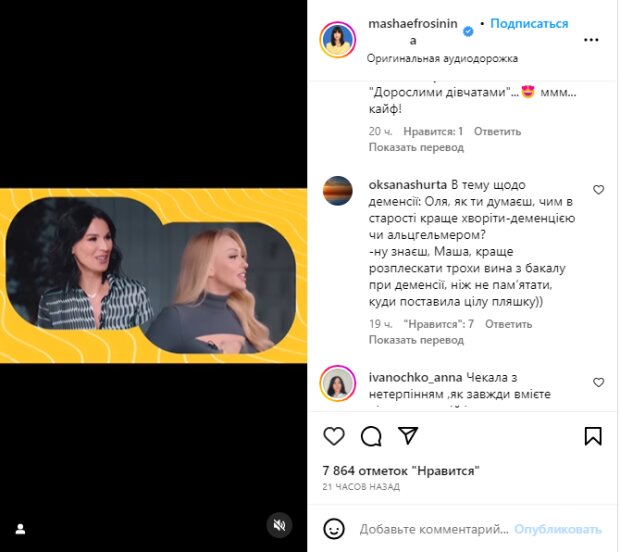
Task: Reply to oksanashurta's comment
Action: pyautogui.click(x=508, y=324)
